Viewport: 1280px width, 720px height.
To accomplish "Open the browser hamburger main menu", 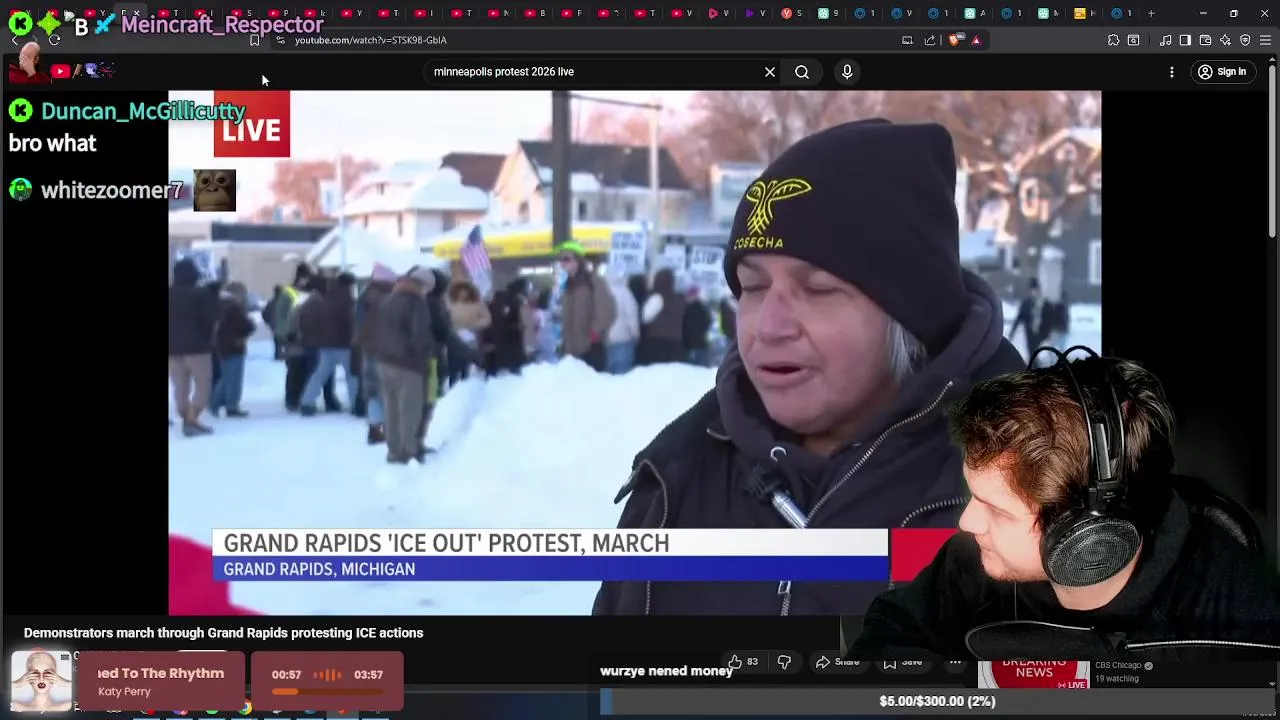I will (1265, 40).
